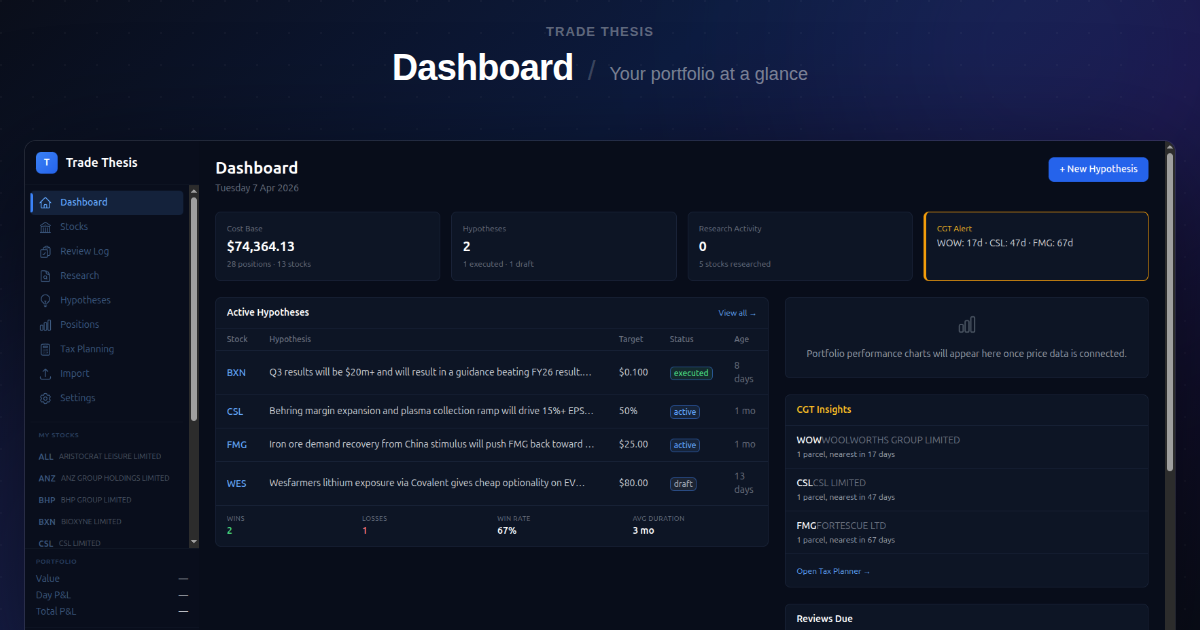The width and height of the screenshot is (1200, 630).
Task: Open Settings in sidebar
Action: [x=107, y=398]
